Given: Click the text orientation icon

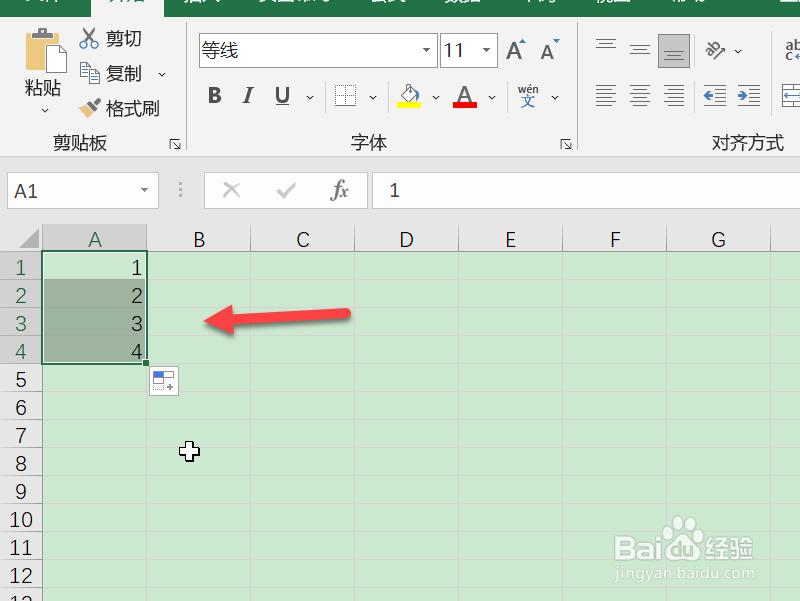Looking at the screenshot, I should pyautogui.click(x=715, y=50).
